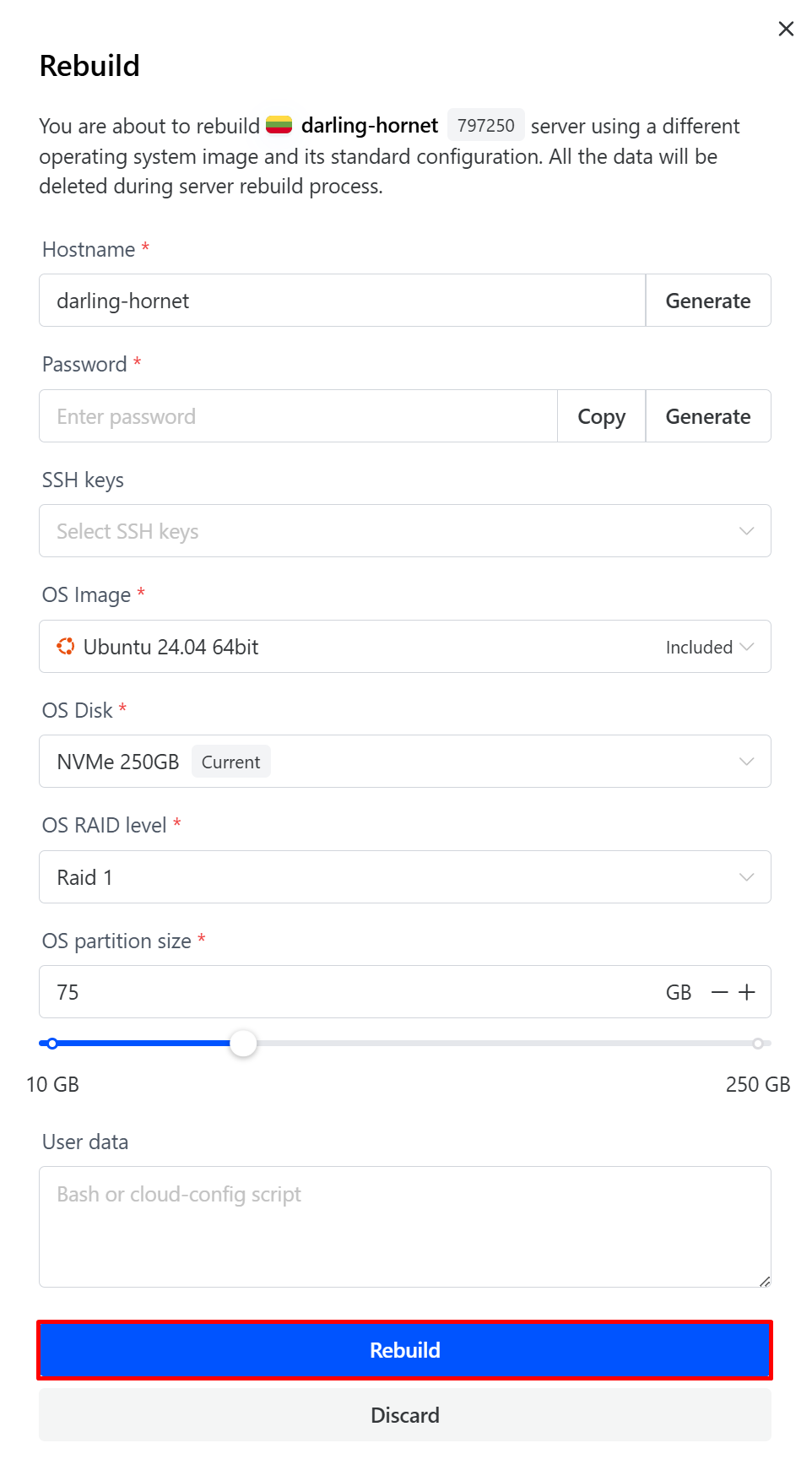Viewport: 812px width, 1470px height.
Task: Click the User data script textarea
Action: click(x=405, y=1226)
